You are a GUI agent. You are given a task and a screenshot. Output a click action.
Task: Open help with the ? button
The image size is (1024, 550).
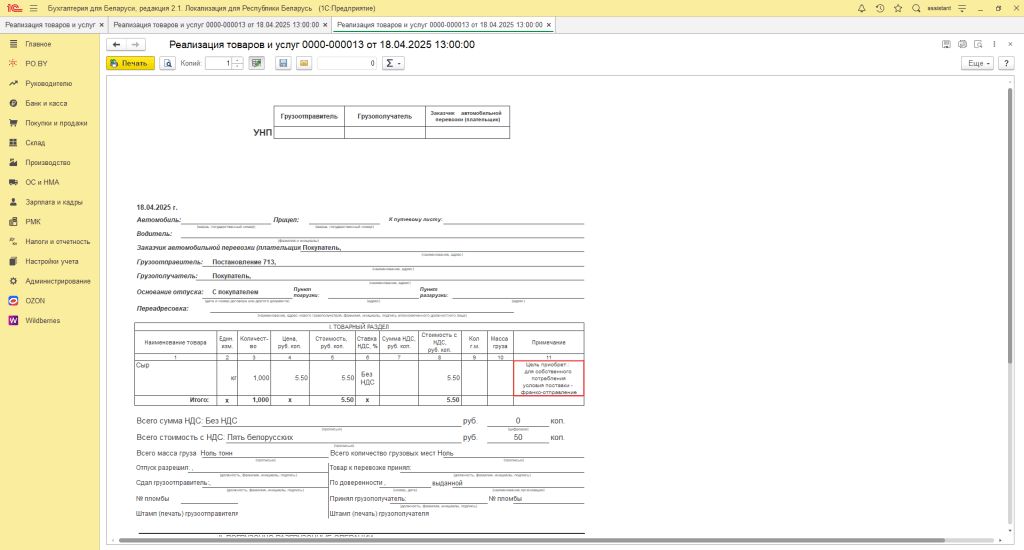(x=1006, y=63)
